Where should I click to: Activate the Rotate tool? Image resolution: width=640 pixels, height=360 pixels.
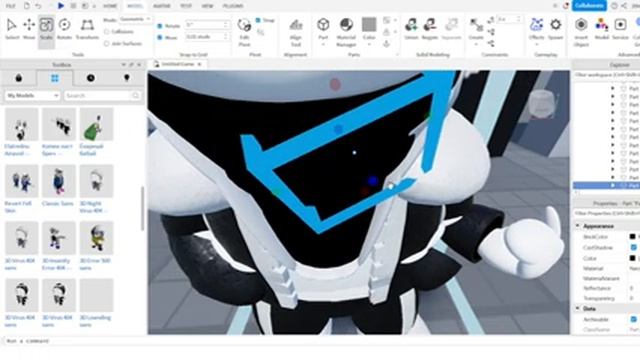pos(64,29)
